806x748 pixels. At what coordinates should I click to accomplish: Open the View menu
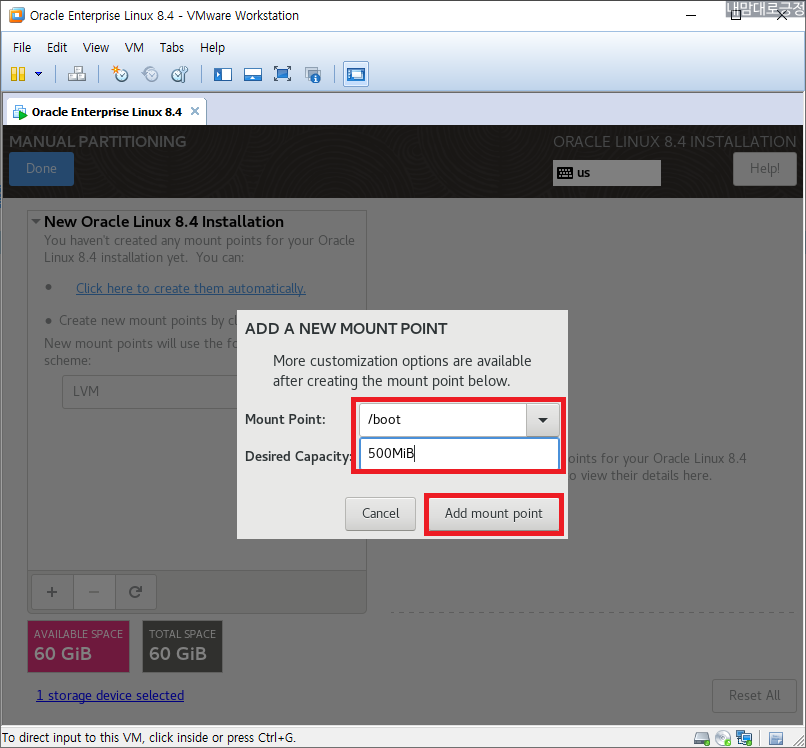coord(96,47)
